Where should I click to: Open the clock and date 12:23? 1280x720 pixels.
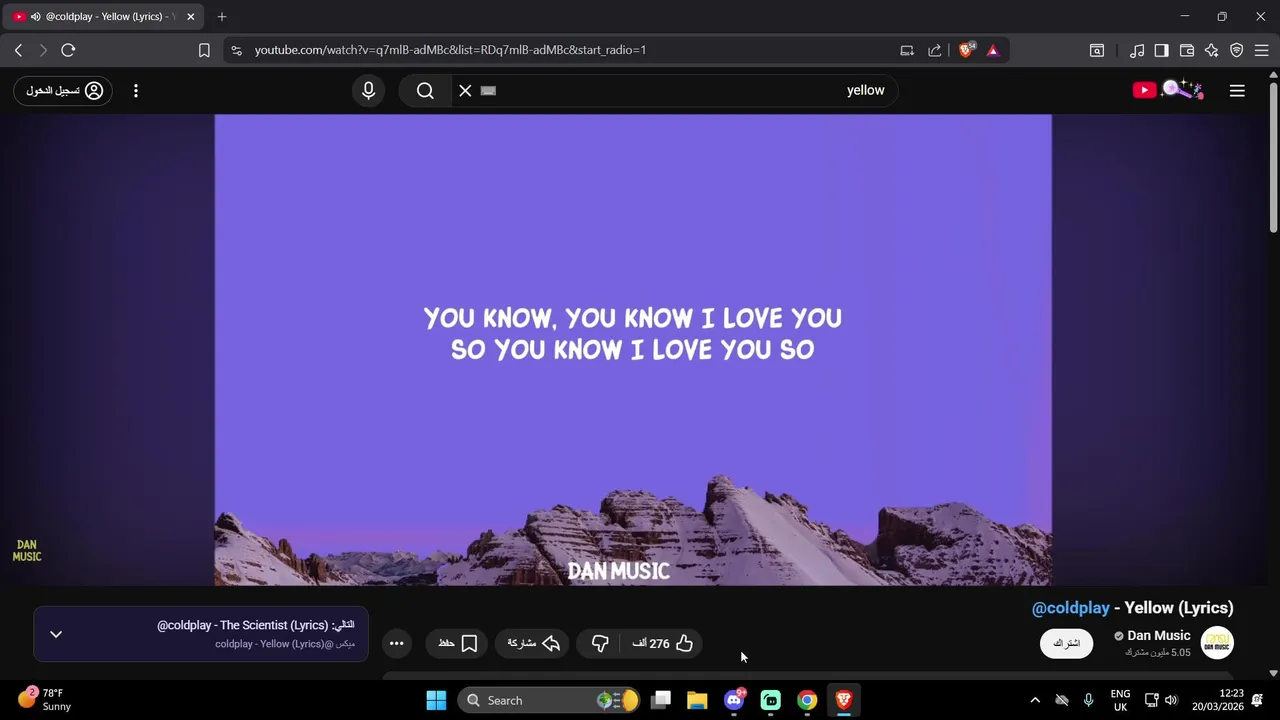pos(1217,700)
